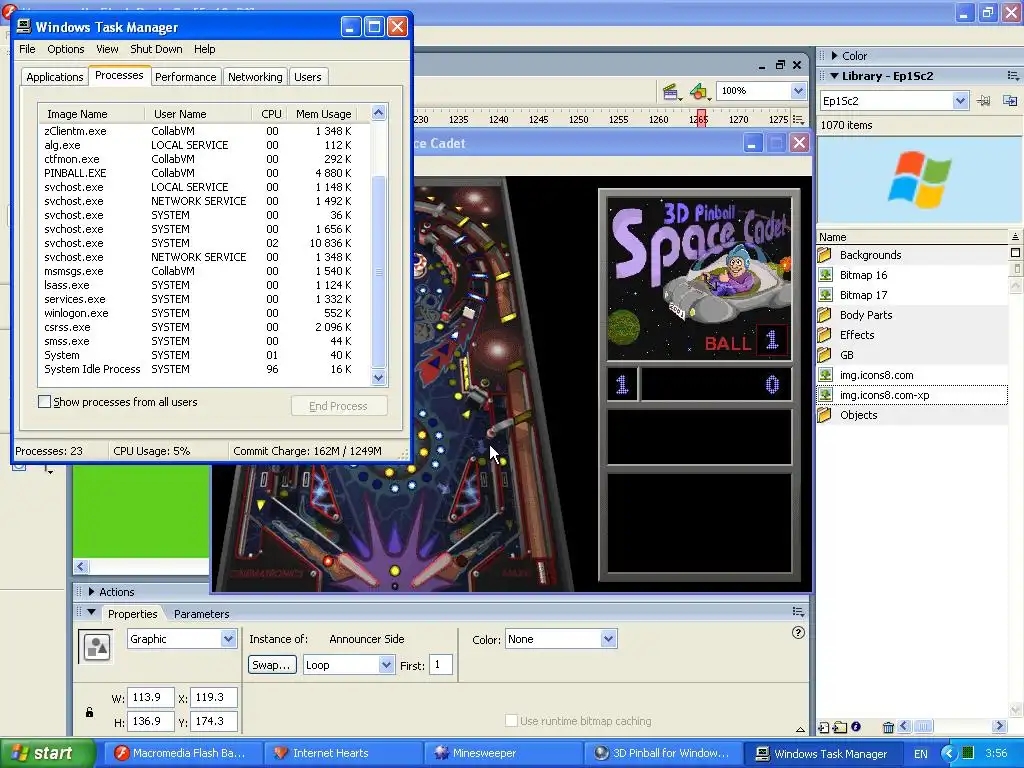Viewport: 1024px width, 768px height.
Task: Click the End Process button
Action: [339, 406]
